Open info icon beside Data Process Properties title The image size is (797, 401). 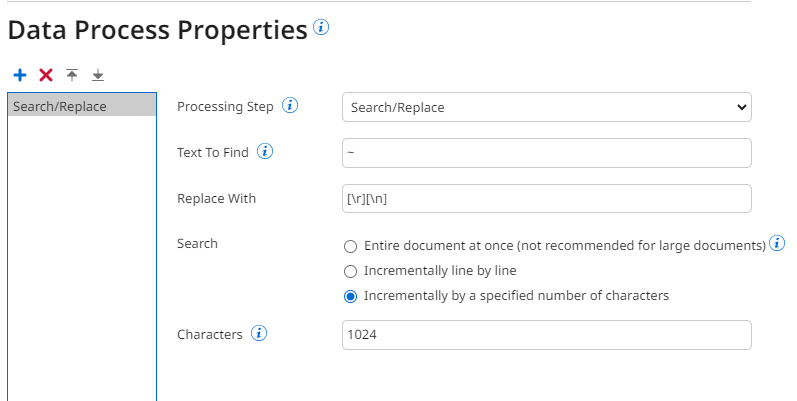(321, 27)
